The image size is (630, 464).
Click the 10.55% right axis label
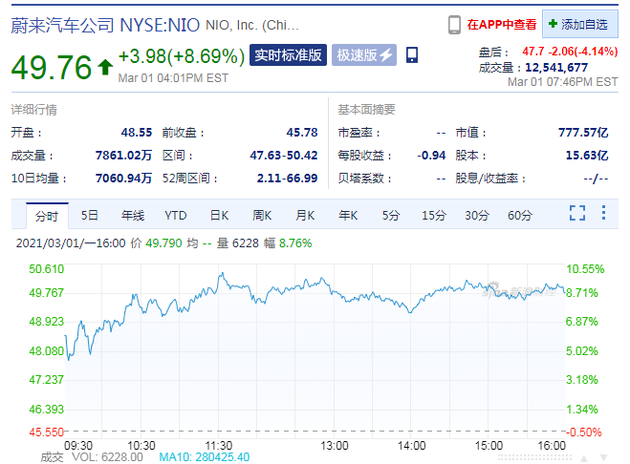[x=585, y=269]
